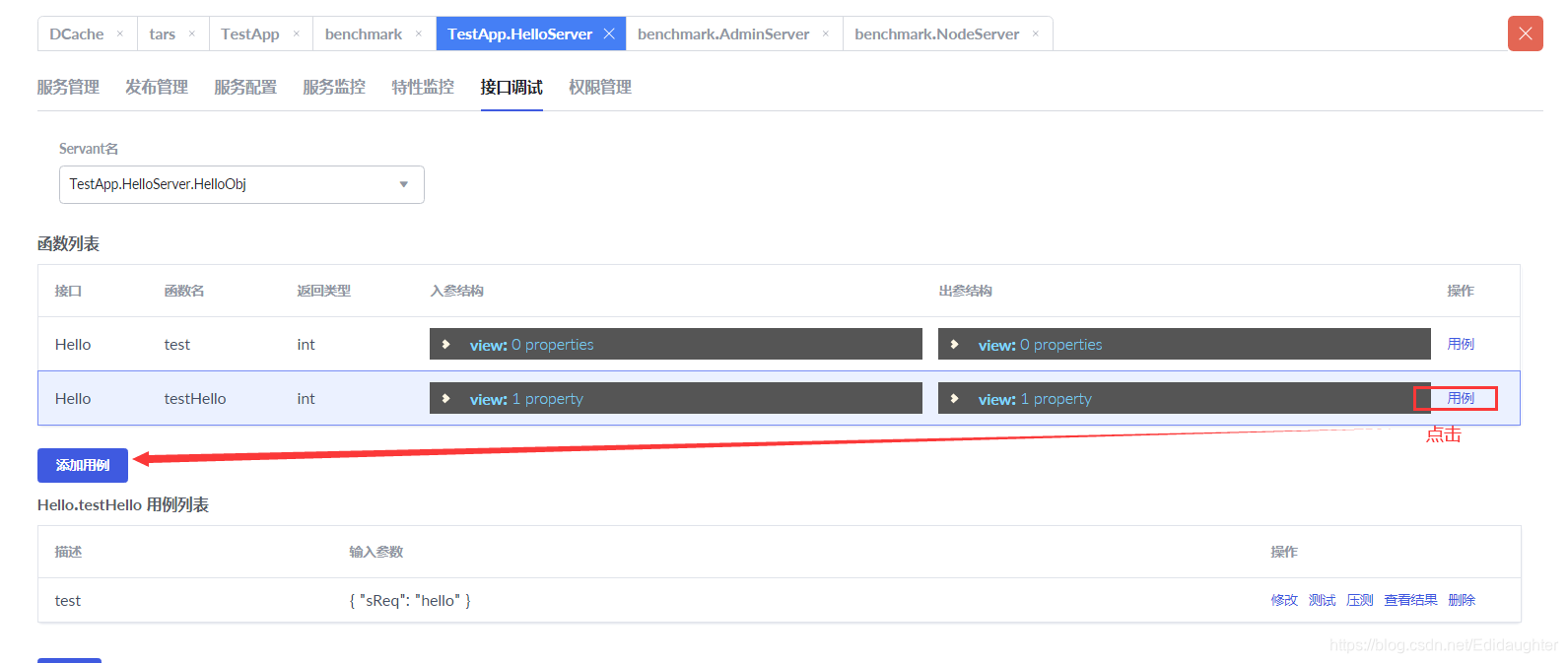This screenshot has width=1568, height=663.
Task: Close the benchmark tab with its x icon
Action: (419, 33)
